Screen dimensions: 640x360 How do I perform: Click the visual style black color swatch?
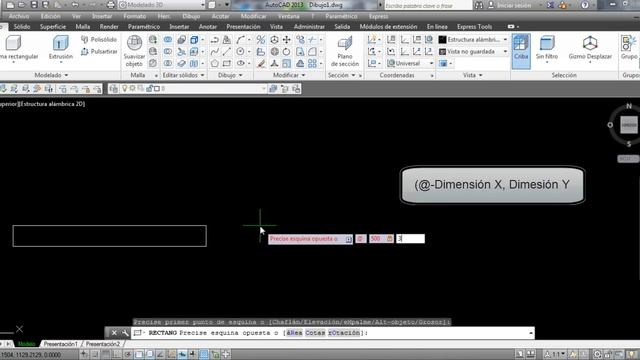pyautogui.click(x=442, y=40)
